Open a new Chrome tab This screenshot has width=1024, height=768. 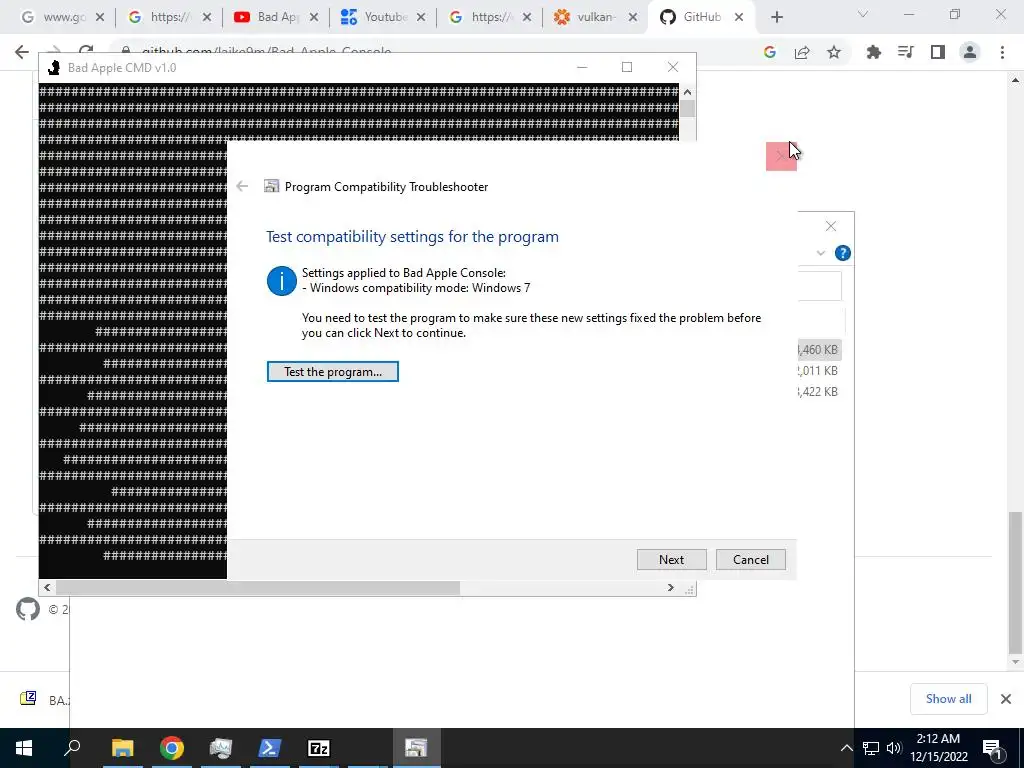pyautogui.click(x=776, y=17)
